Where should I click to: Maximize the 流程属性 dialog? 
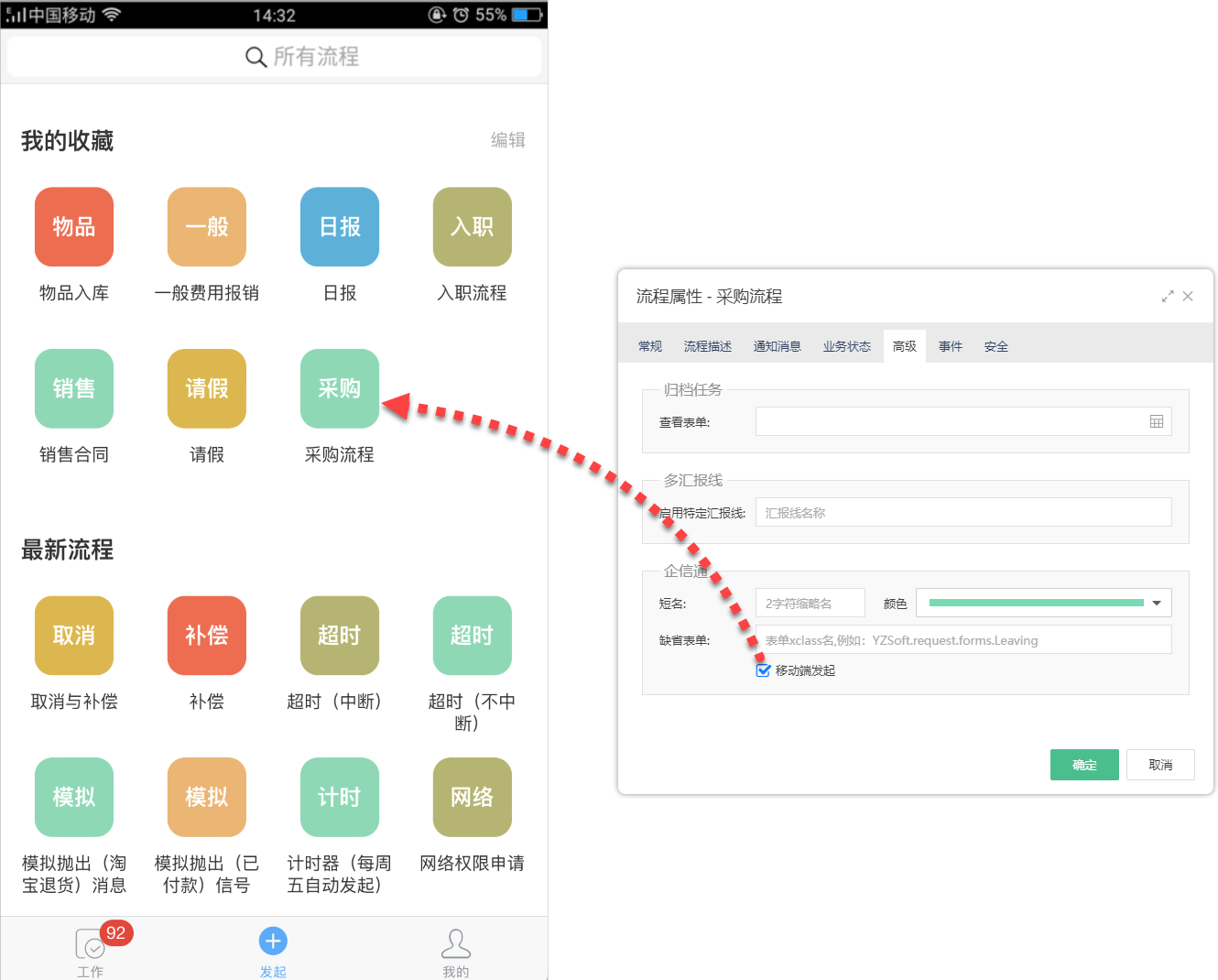coord(1168,296)
